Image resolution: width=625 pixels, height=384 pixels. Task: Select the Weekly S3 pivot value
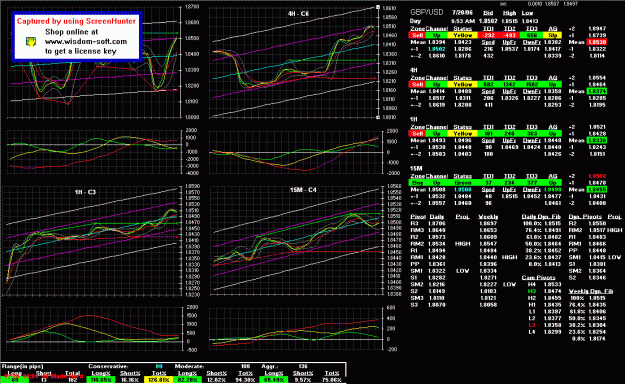488,305
